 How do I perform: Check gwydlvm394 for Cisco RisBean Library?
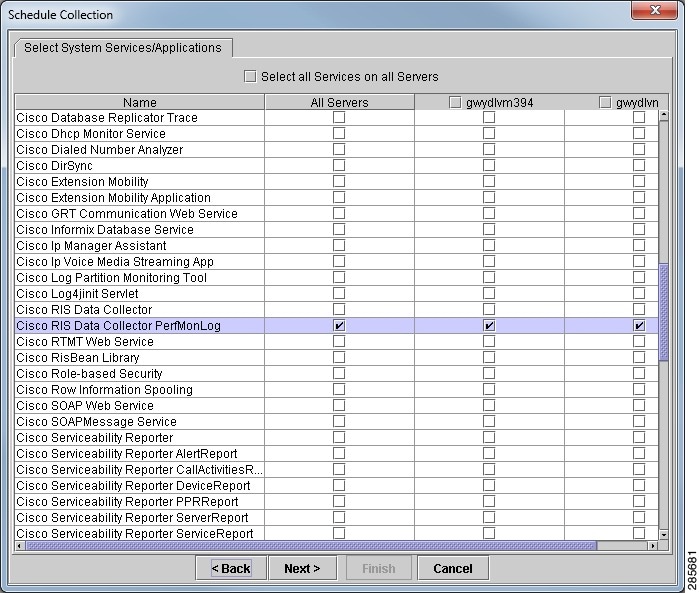click(489, 358)
